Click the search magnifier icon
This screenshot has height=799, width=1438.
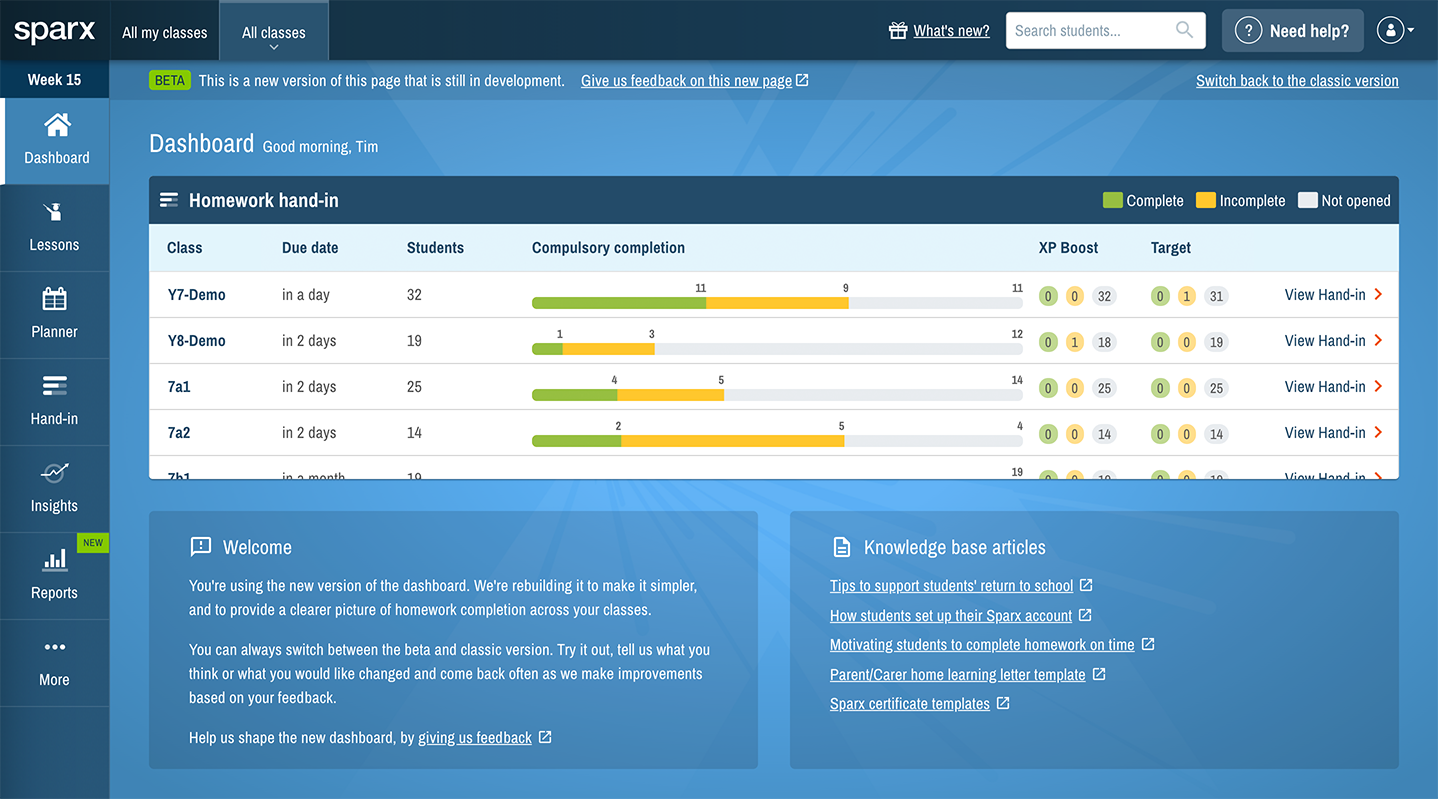pos(1184,30)
